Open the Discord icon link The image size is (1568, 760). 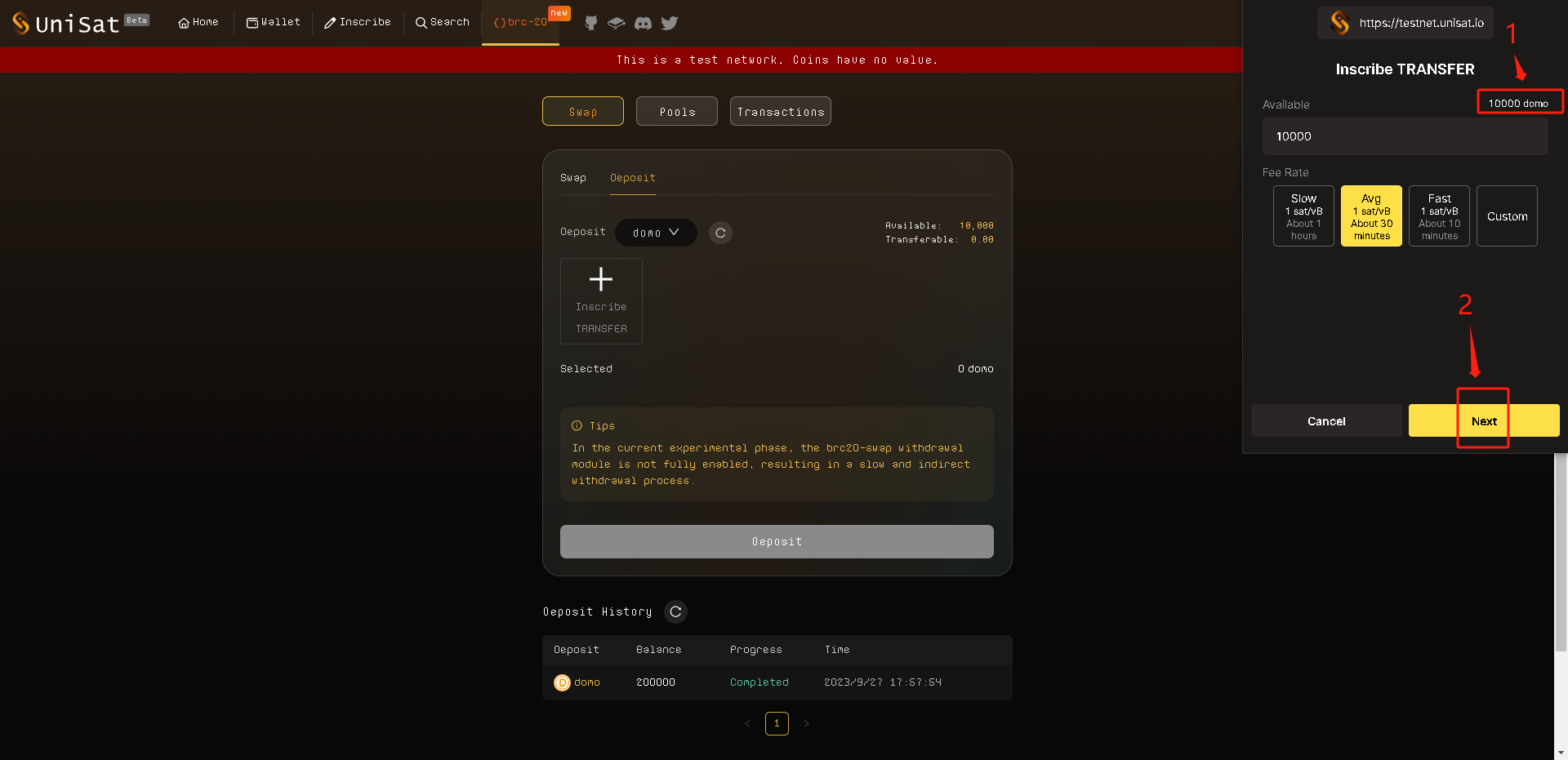(x=643, y=23)
